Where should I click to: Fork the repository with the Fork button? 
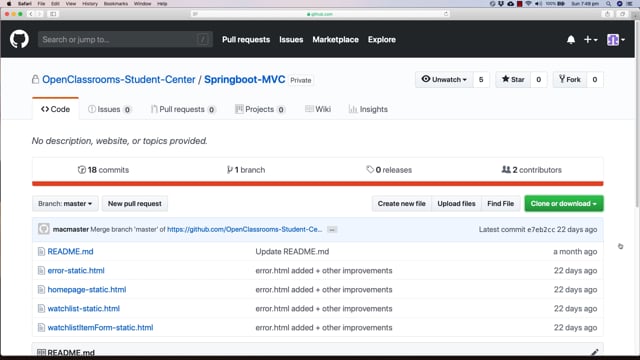pos(570,80)
